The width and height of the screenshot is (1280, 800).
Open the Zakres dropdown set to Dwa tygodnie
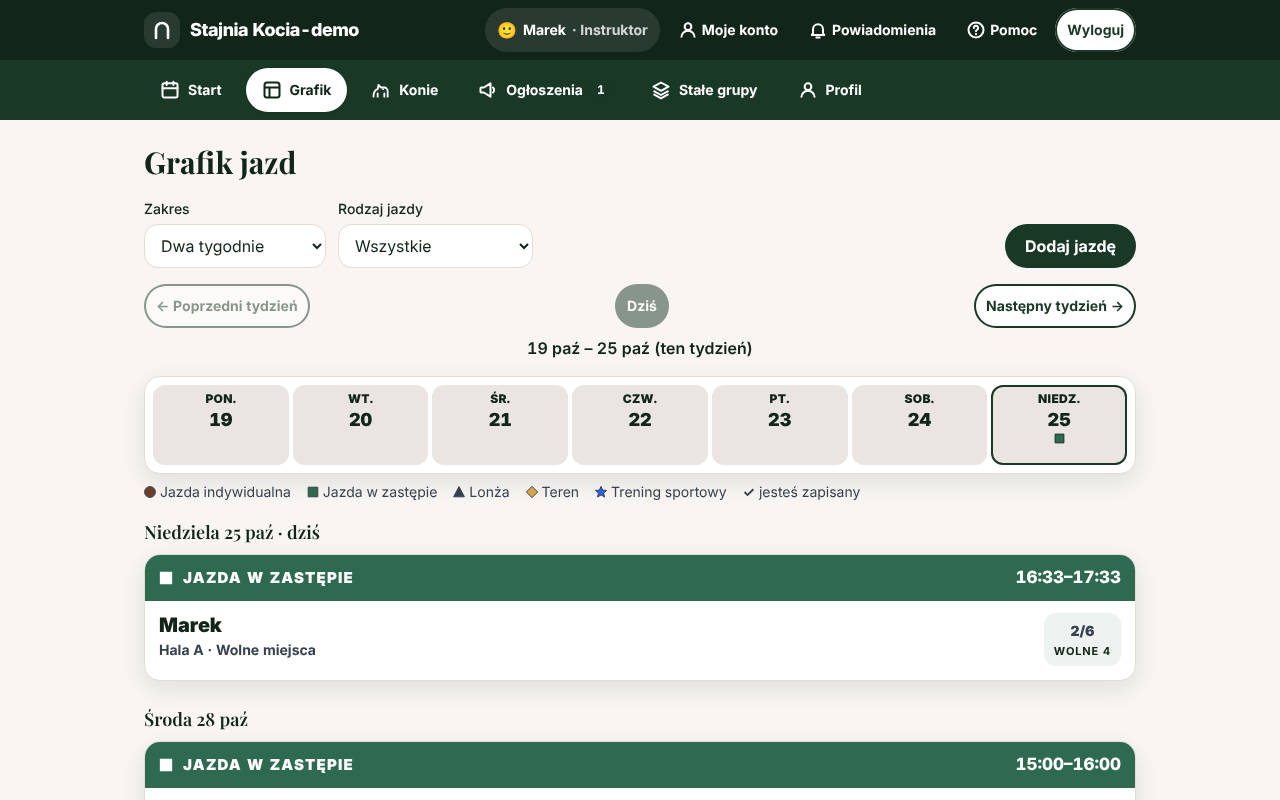(x=235, y=246)
